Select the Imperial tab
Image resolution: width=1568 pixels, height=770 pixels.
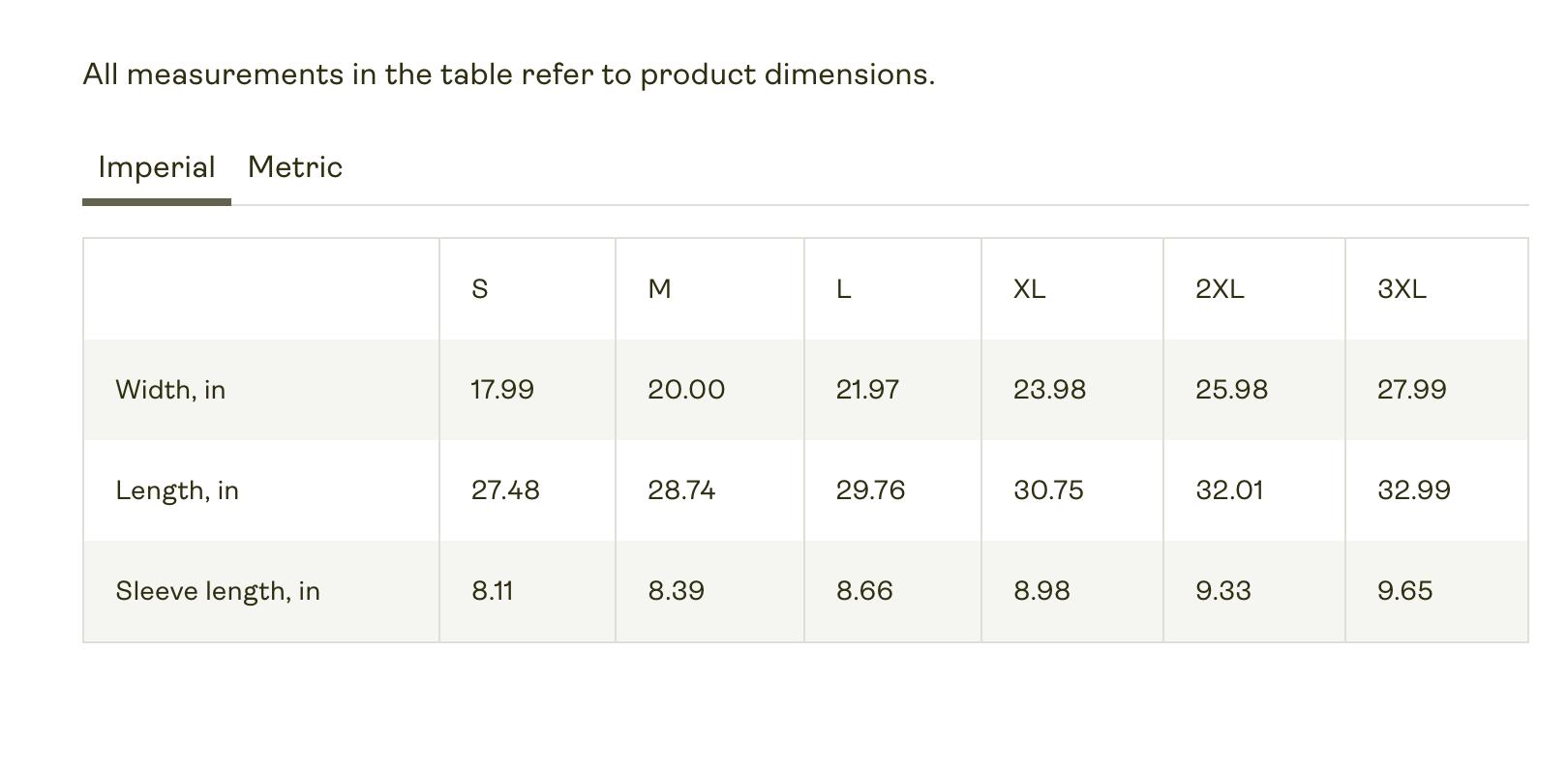(x=157, y=167)
